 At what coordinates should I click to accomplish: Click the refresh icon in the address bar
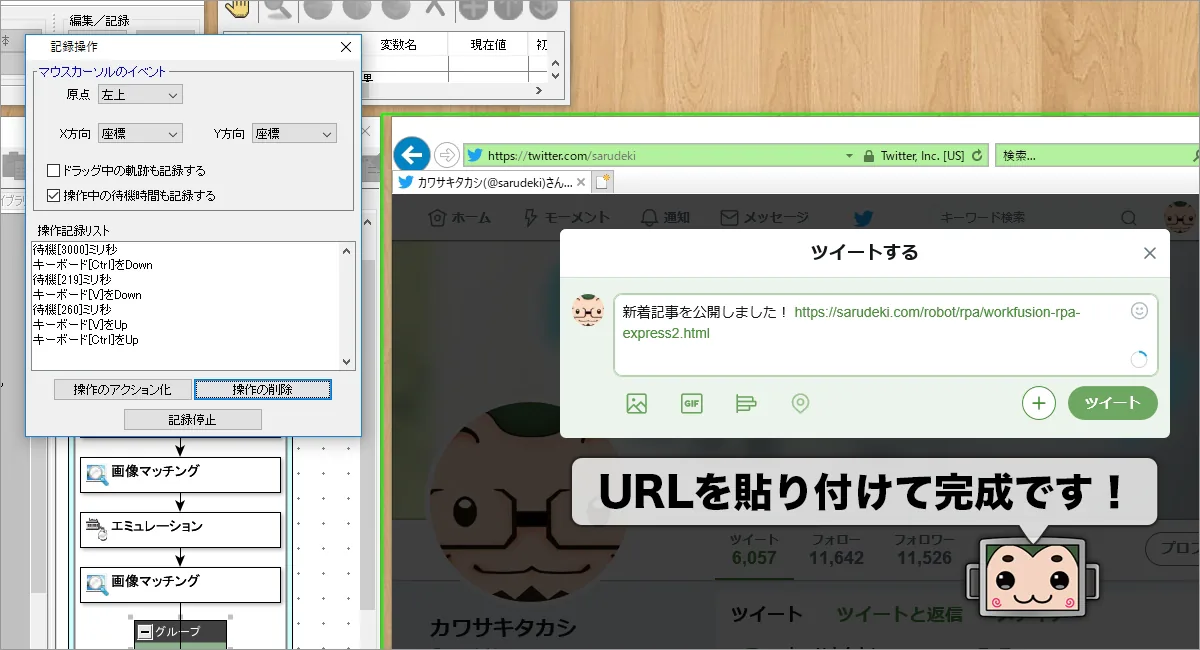(977, 156)
